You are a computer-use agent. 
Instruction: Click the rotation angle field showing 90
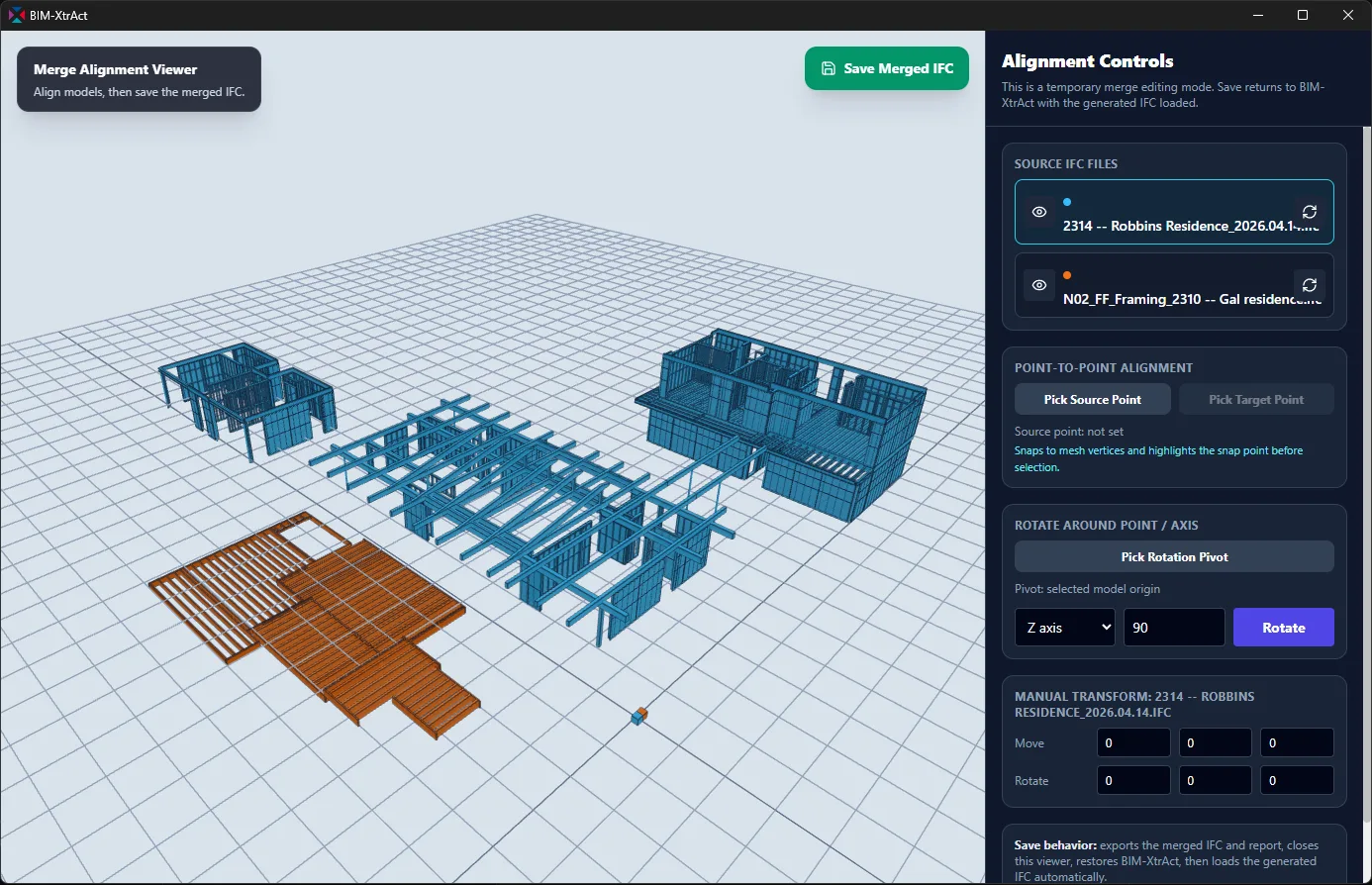(1174, 628)
